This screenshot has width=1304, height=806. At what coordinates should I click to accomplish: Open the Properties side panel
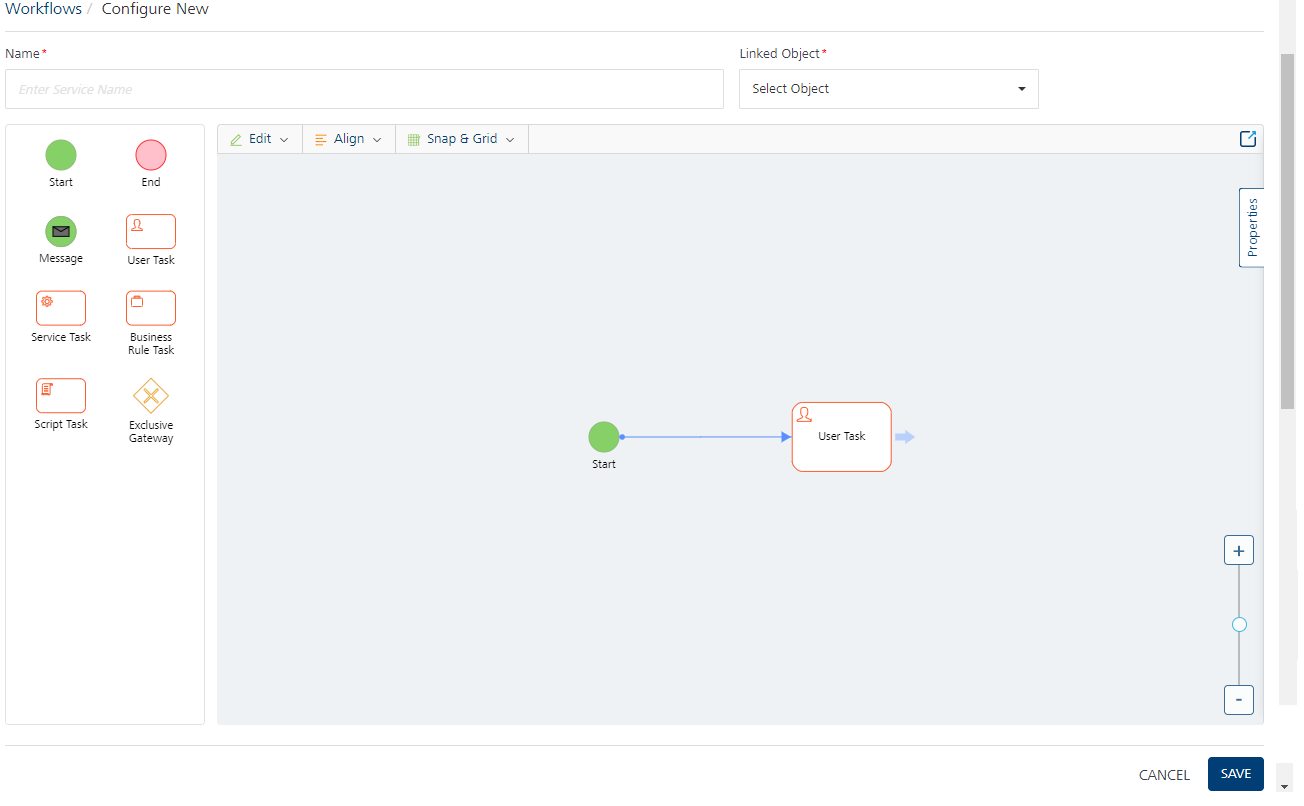coord(1251,227)
